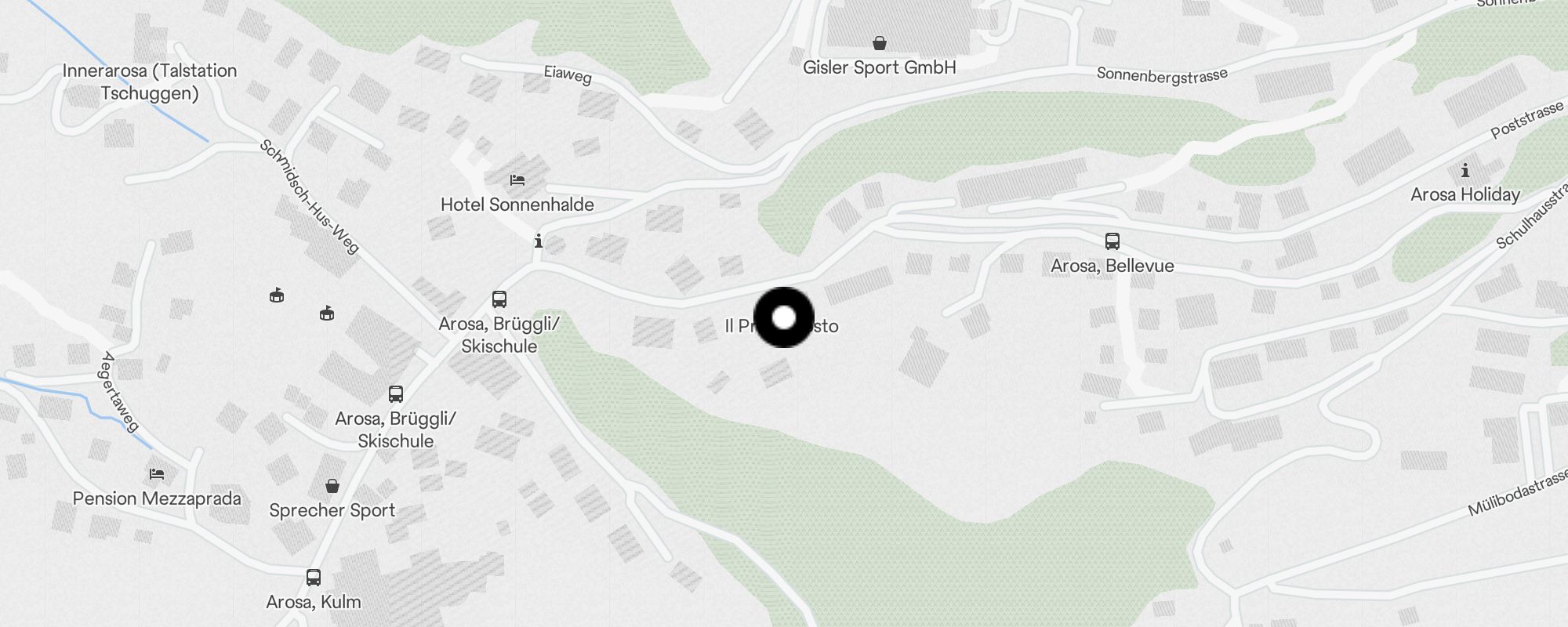Select the Arosa, Kulm bus stop icon
The height and width of the screenshot is (627, 1568).
coord(314,578)
